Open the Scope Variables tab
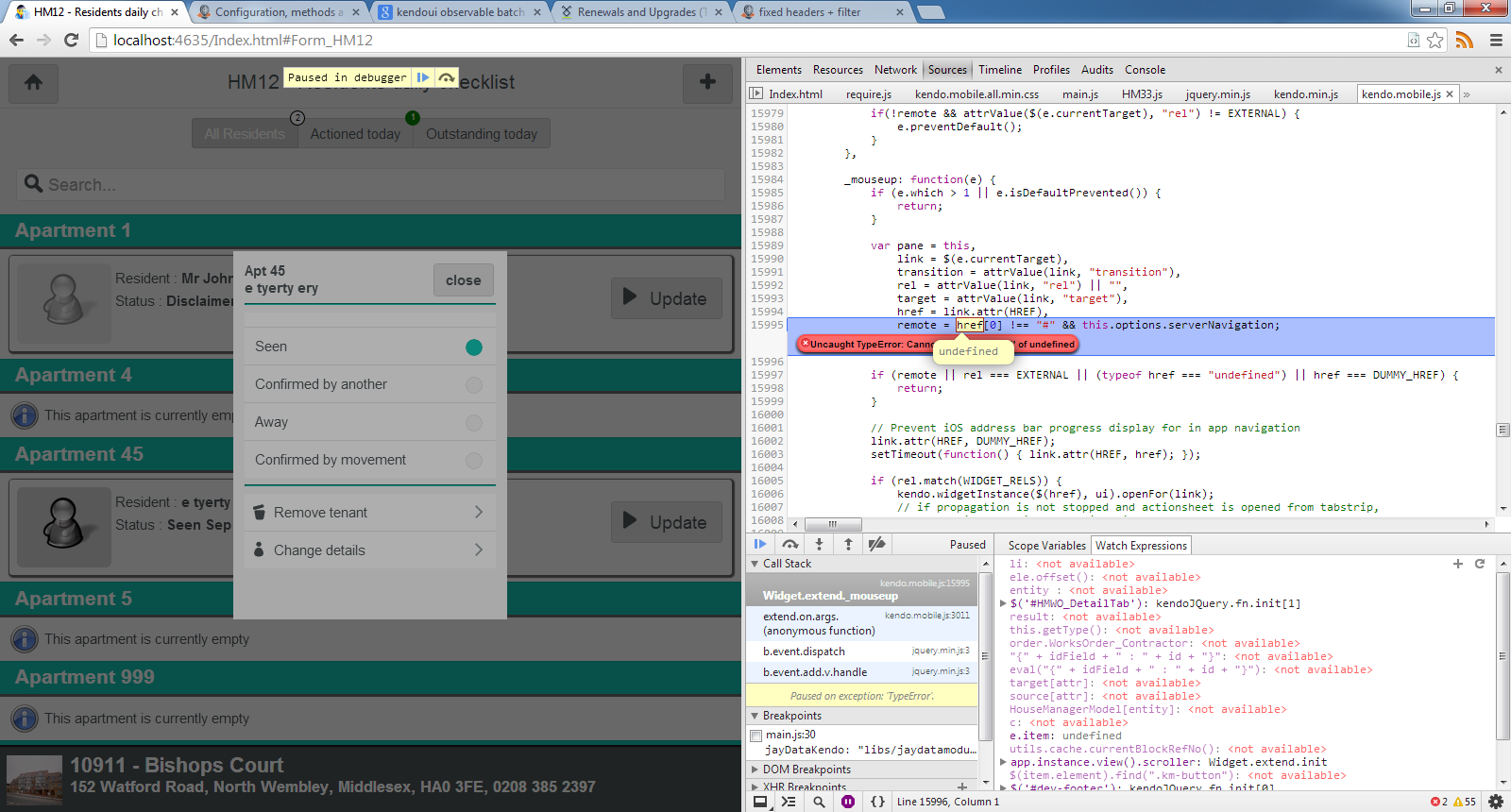This screenshot has height=812, width=1511. pyautogui.click(x=1046, y=546)
